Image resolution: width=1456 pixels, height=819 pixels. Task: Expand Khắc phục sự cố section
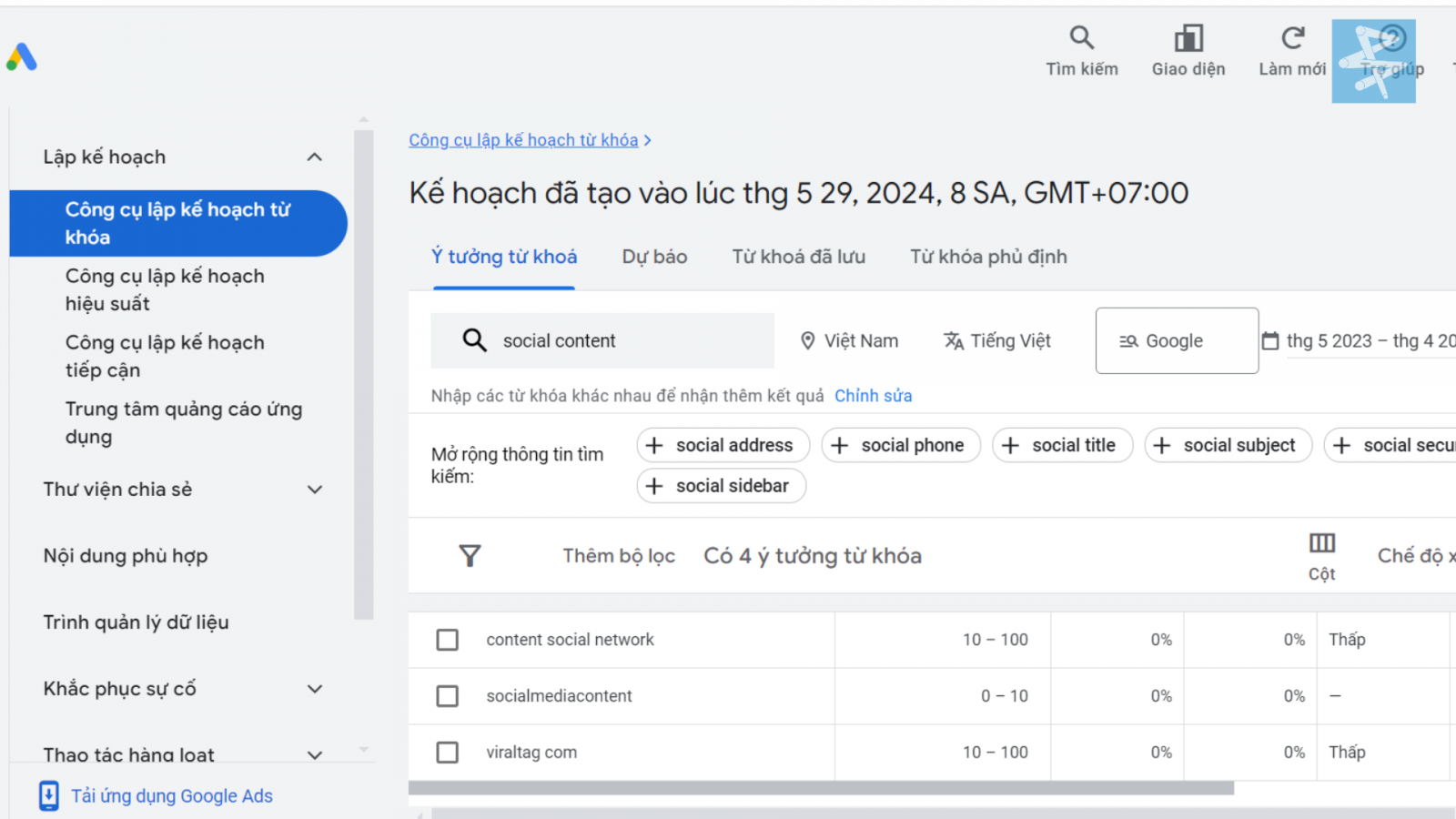coord(315,689)
